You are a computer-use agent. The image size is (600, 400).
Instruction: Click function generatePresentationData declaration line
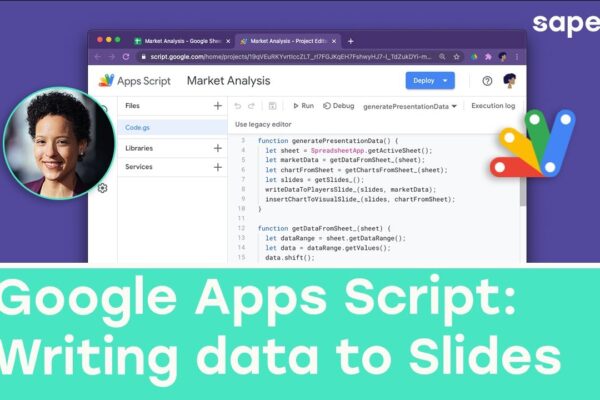[x=328, y=141]
